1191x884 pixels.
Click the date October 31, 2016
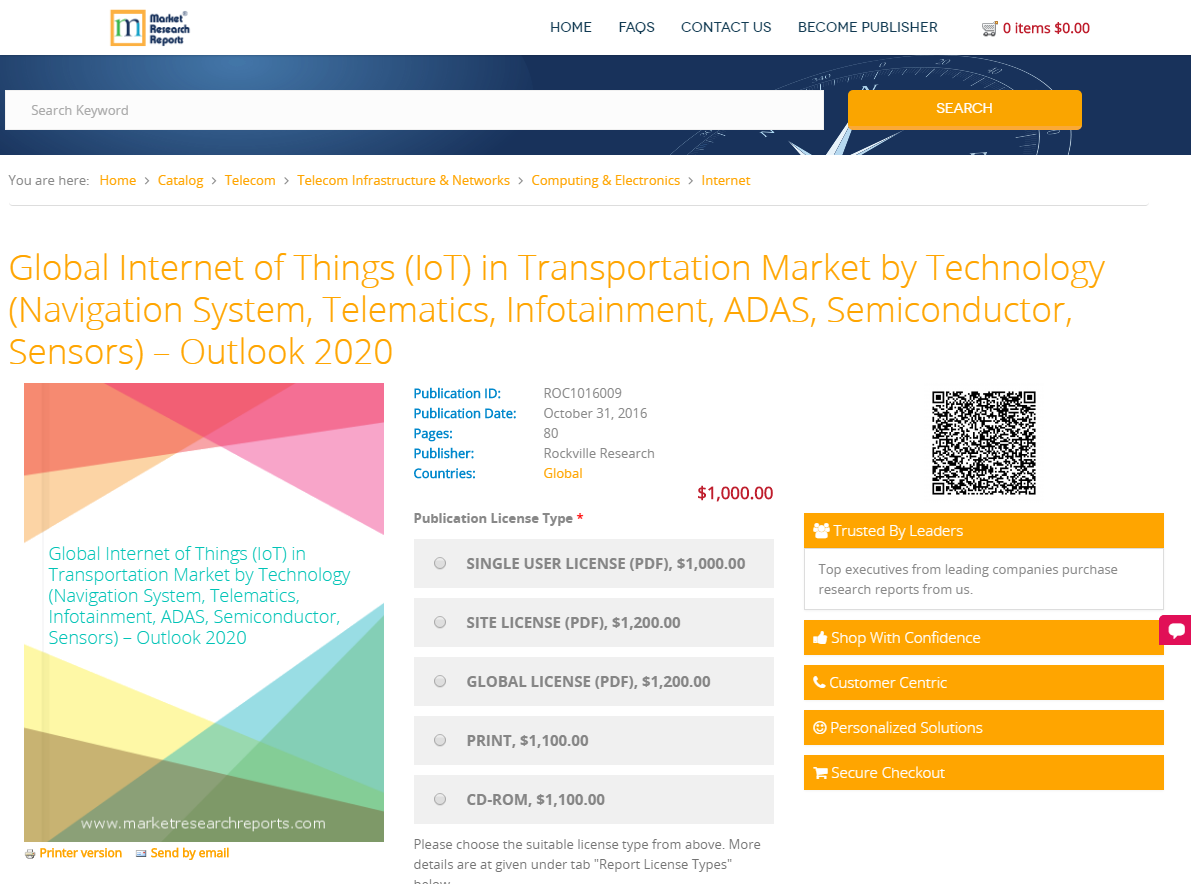coord(596,414)
